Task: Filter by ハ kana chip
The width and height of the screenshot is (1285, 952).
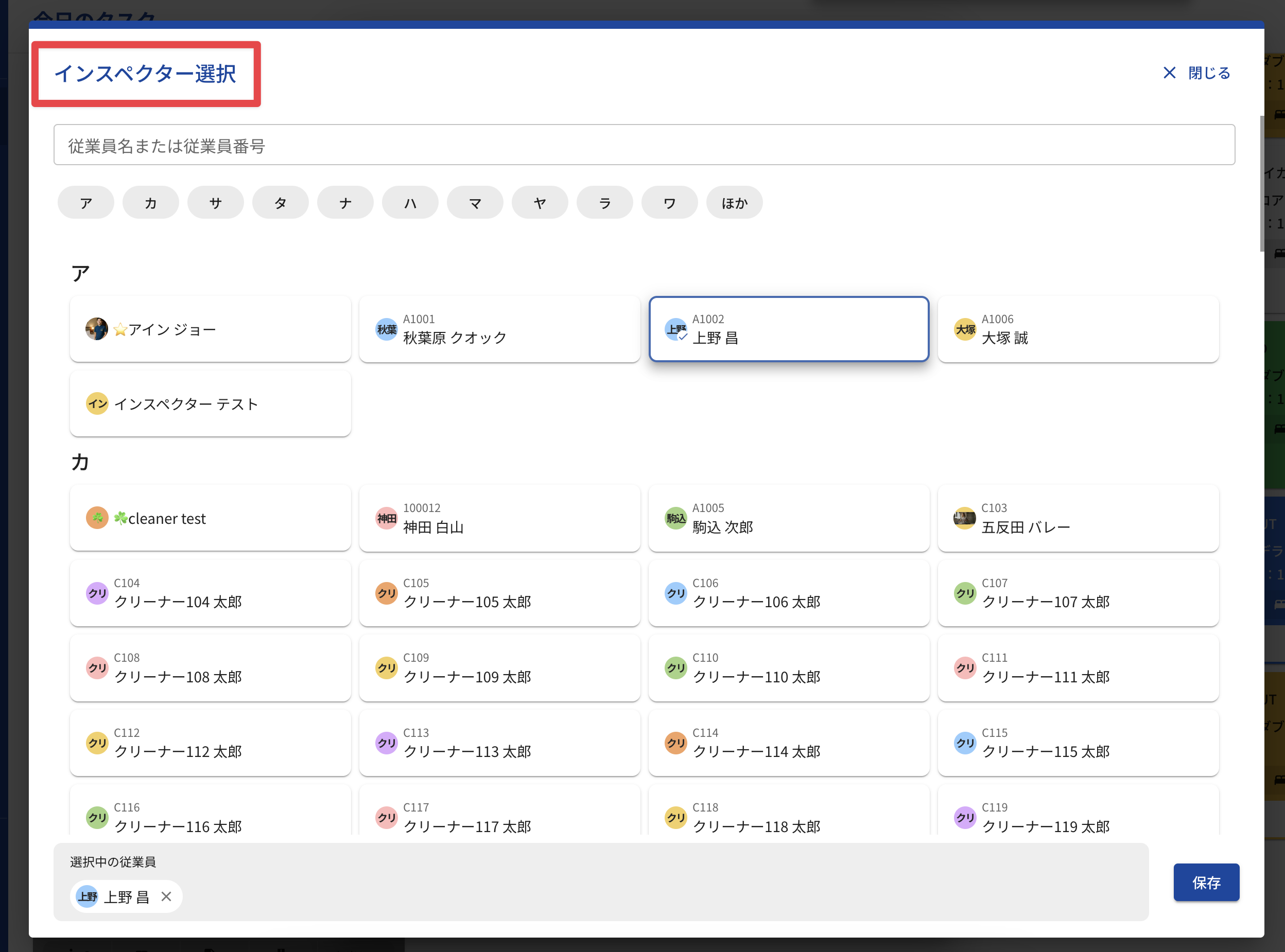Action: click(x=410, y=203)
